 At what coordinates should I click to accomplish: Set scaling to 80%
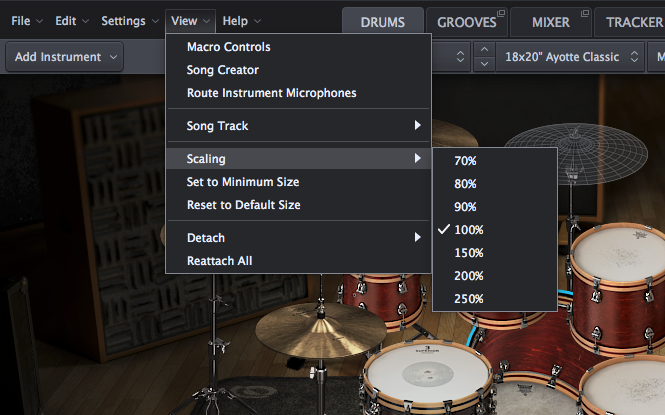[495, 184]
